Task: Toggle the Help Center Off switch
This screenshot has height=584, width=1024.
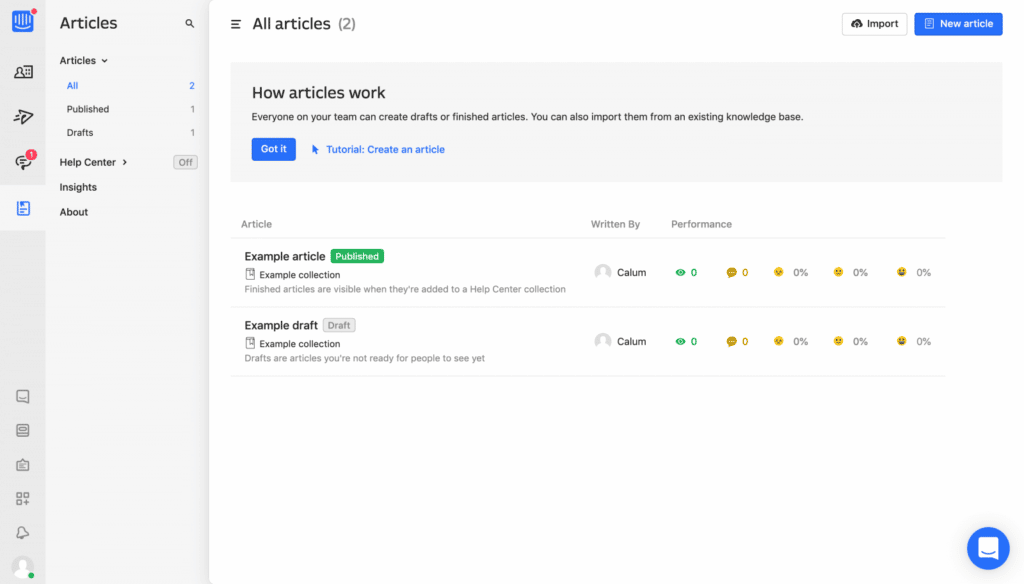Action: point(185,162)
